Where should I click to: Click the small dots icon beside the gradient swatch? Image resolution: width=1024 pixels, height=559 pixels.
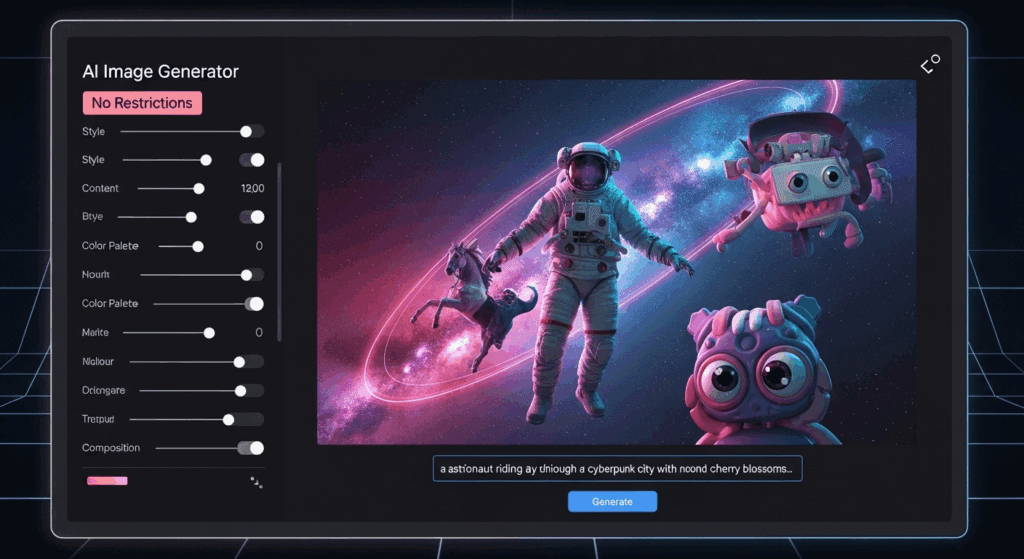click(256, 483)
